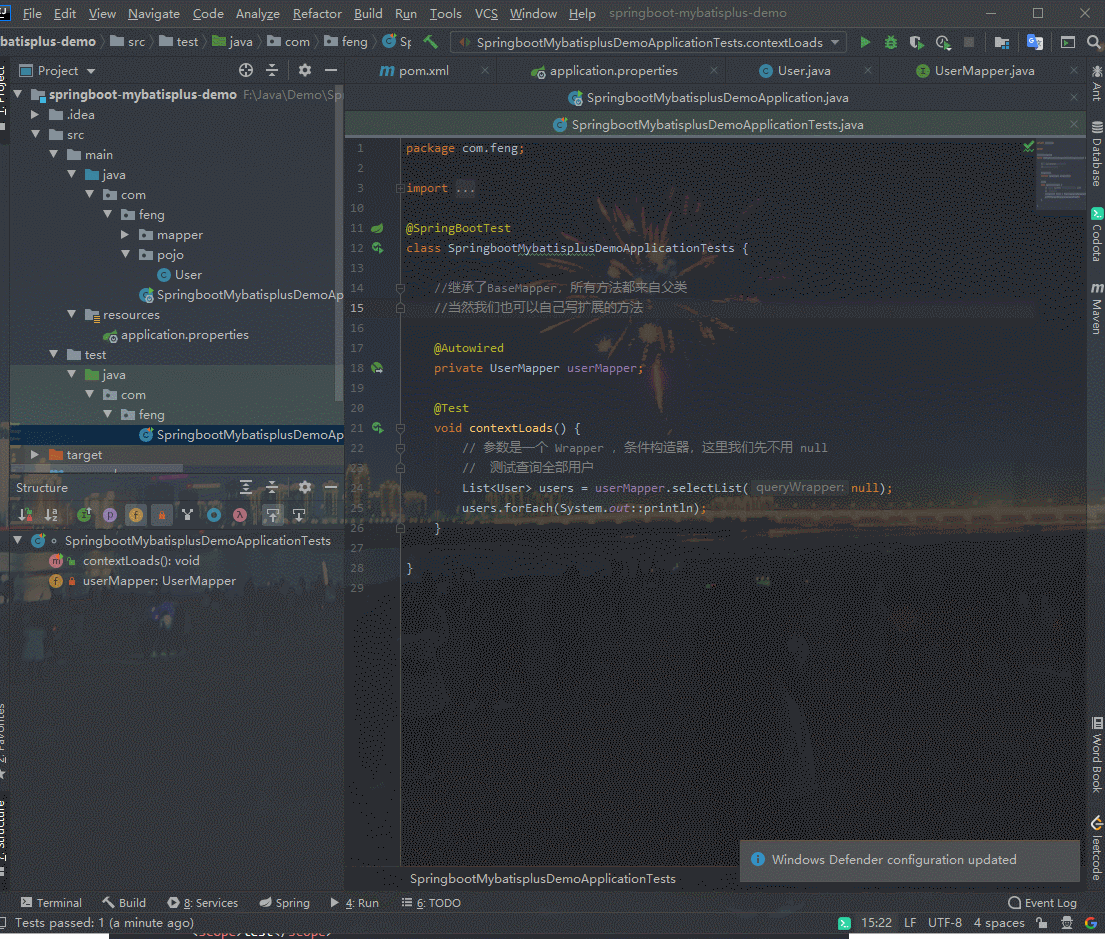Collapse the feng package in Project tree
The image size is (1105, 939).
coord(107,214)
